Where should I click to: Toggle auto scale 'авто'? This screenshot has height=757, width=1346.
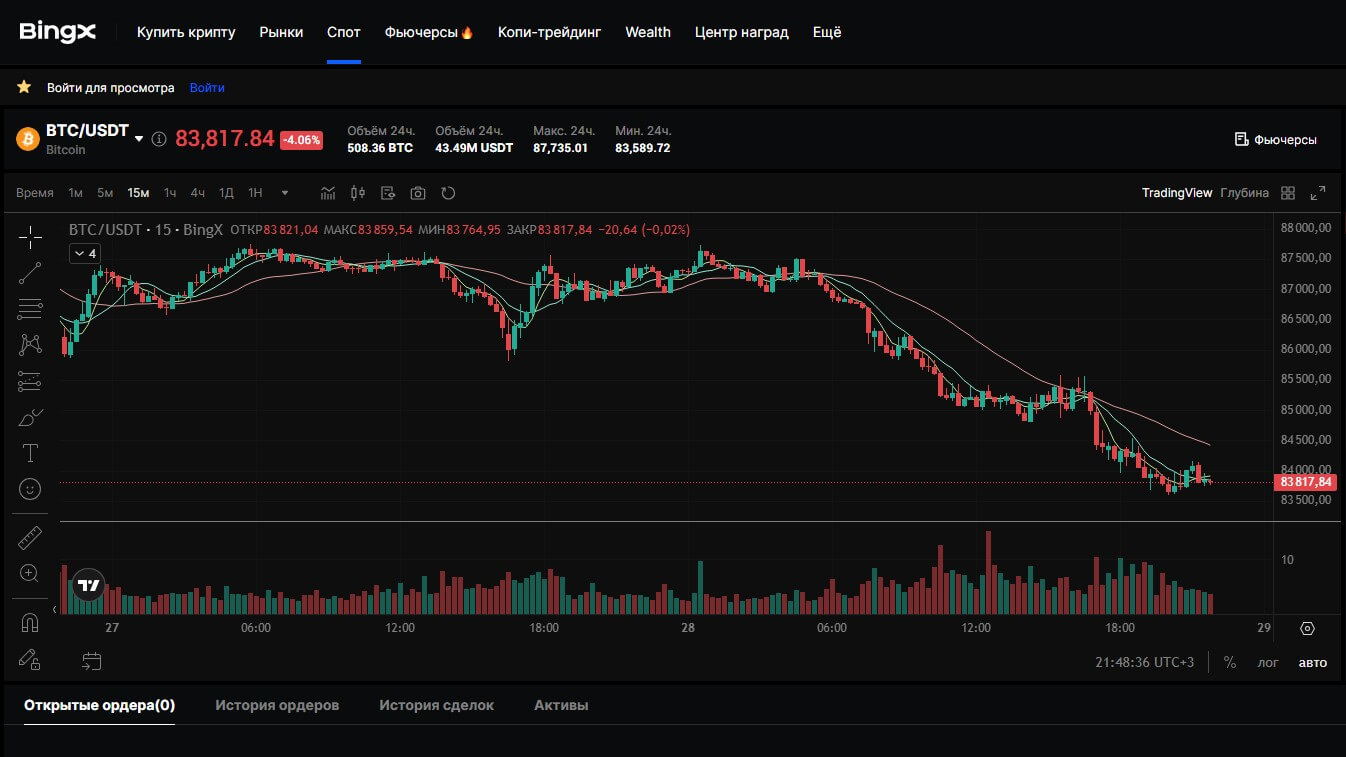(1312, 662)
